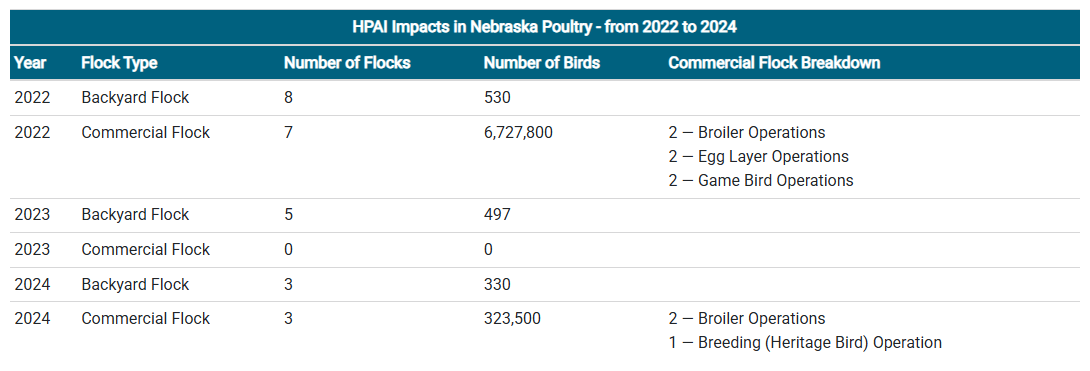Click the Flock Type column header
Screen dimensions: 1090x371
pyautogui.click(x=119, y=63)
